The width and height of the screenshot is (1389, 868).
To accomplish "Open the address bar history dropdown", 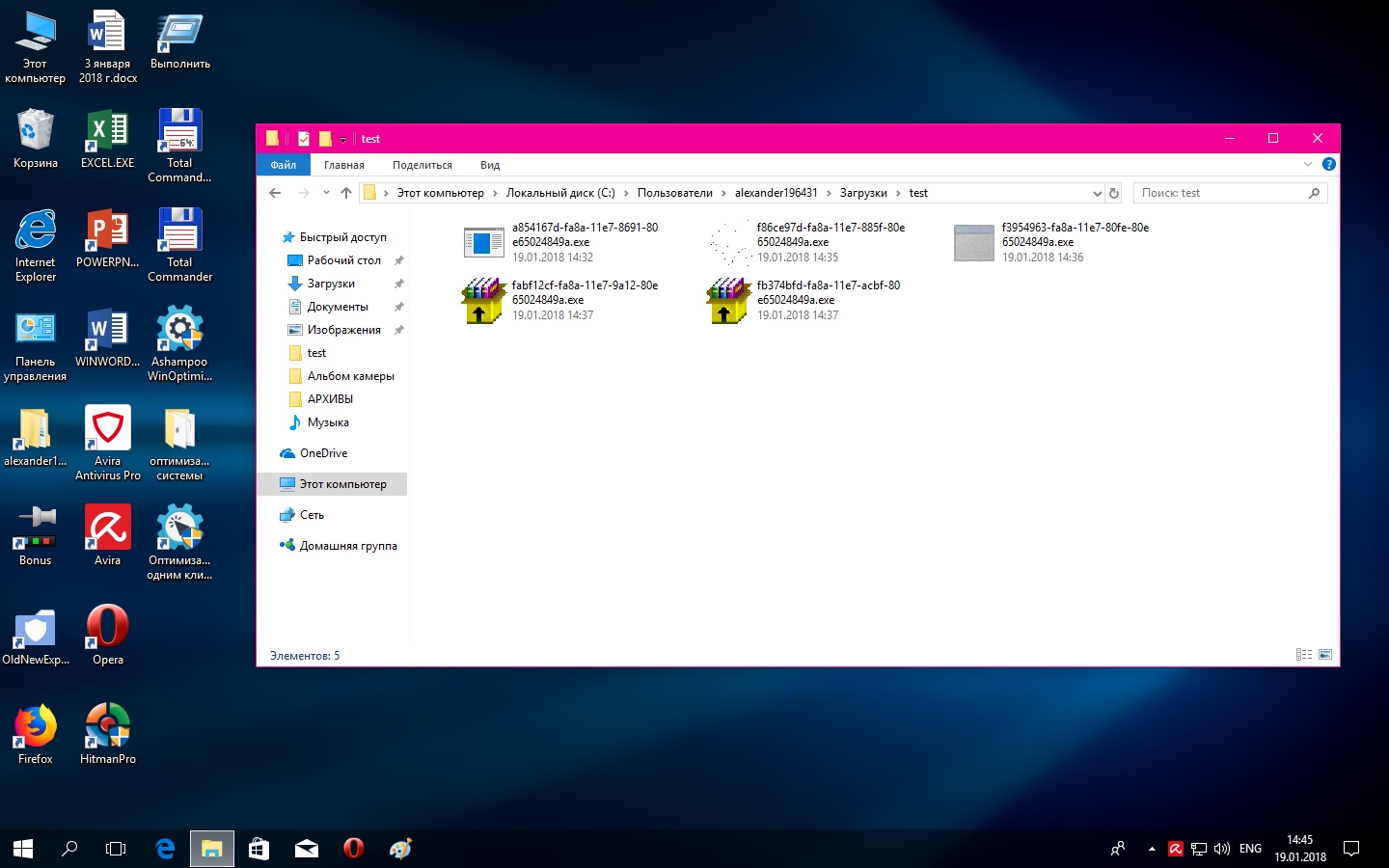I will tap(1097, 193).
